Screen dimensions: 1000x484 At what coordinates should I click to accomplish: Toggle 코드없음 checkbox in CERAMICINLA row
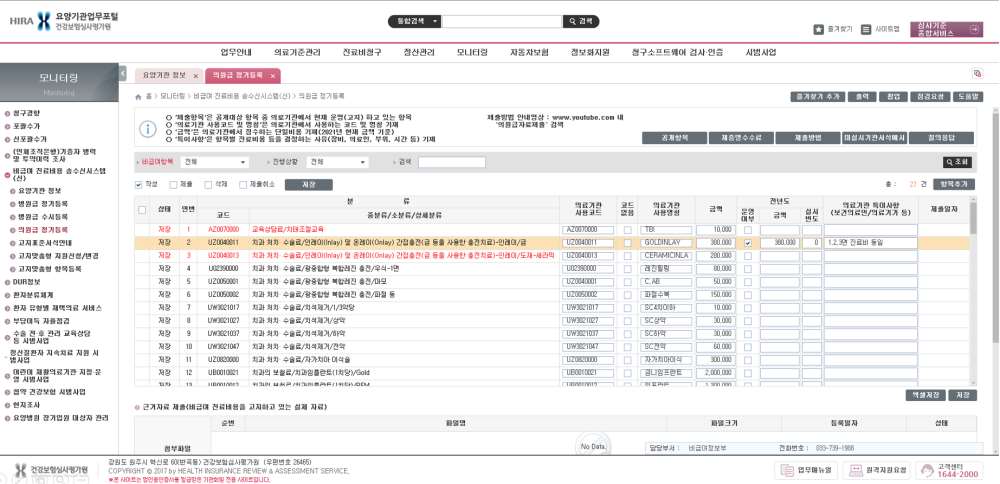(x=628, y=256)
